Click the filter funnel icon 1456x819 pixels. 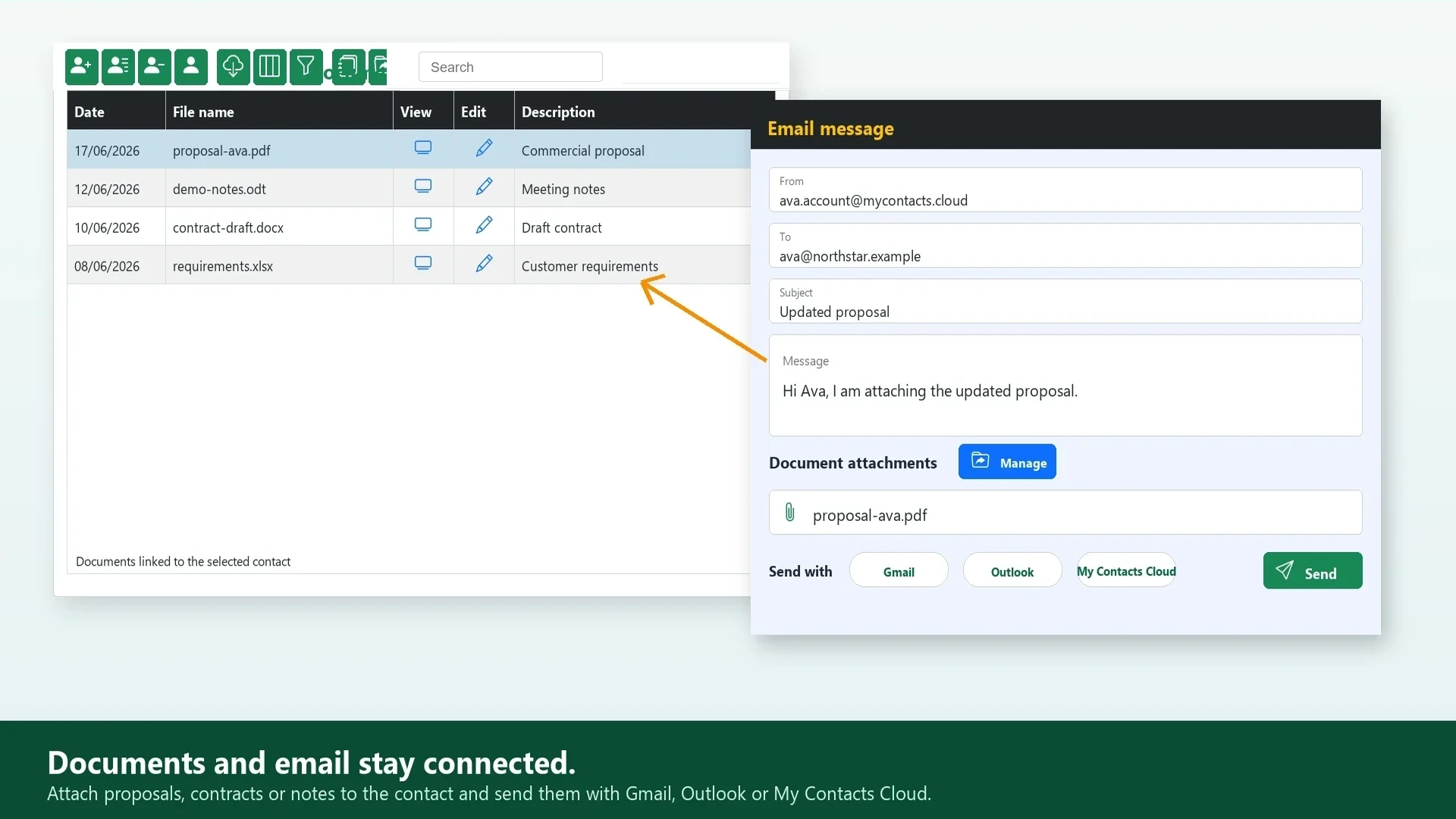(306, 67)
